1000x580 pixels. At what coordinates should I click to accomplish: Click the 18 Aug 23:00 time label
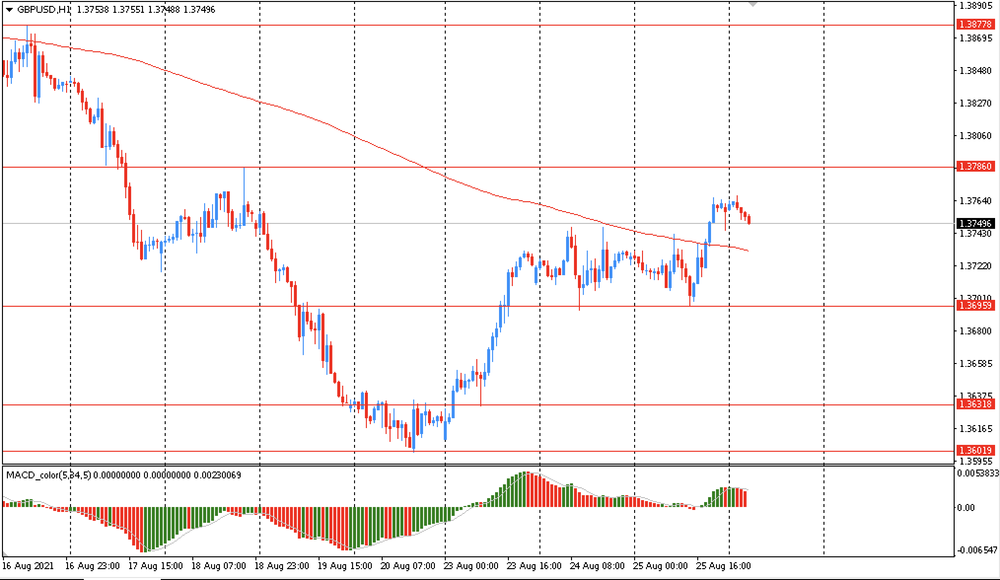tap(282, 566)
